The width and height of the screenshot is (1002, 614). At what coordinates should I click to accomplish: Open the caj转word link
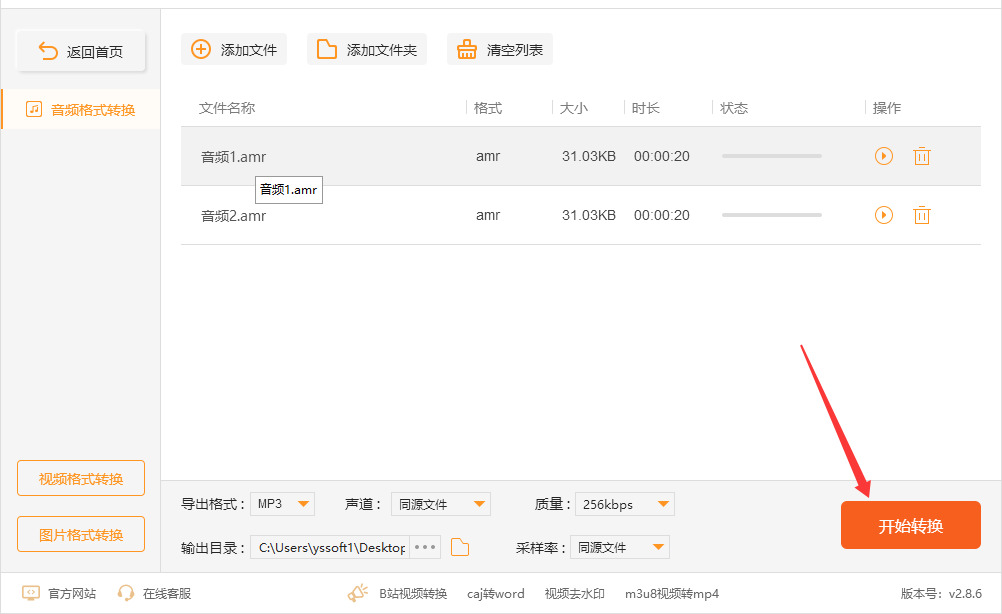click(x=495, y=594)
